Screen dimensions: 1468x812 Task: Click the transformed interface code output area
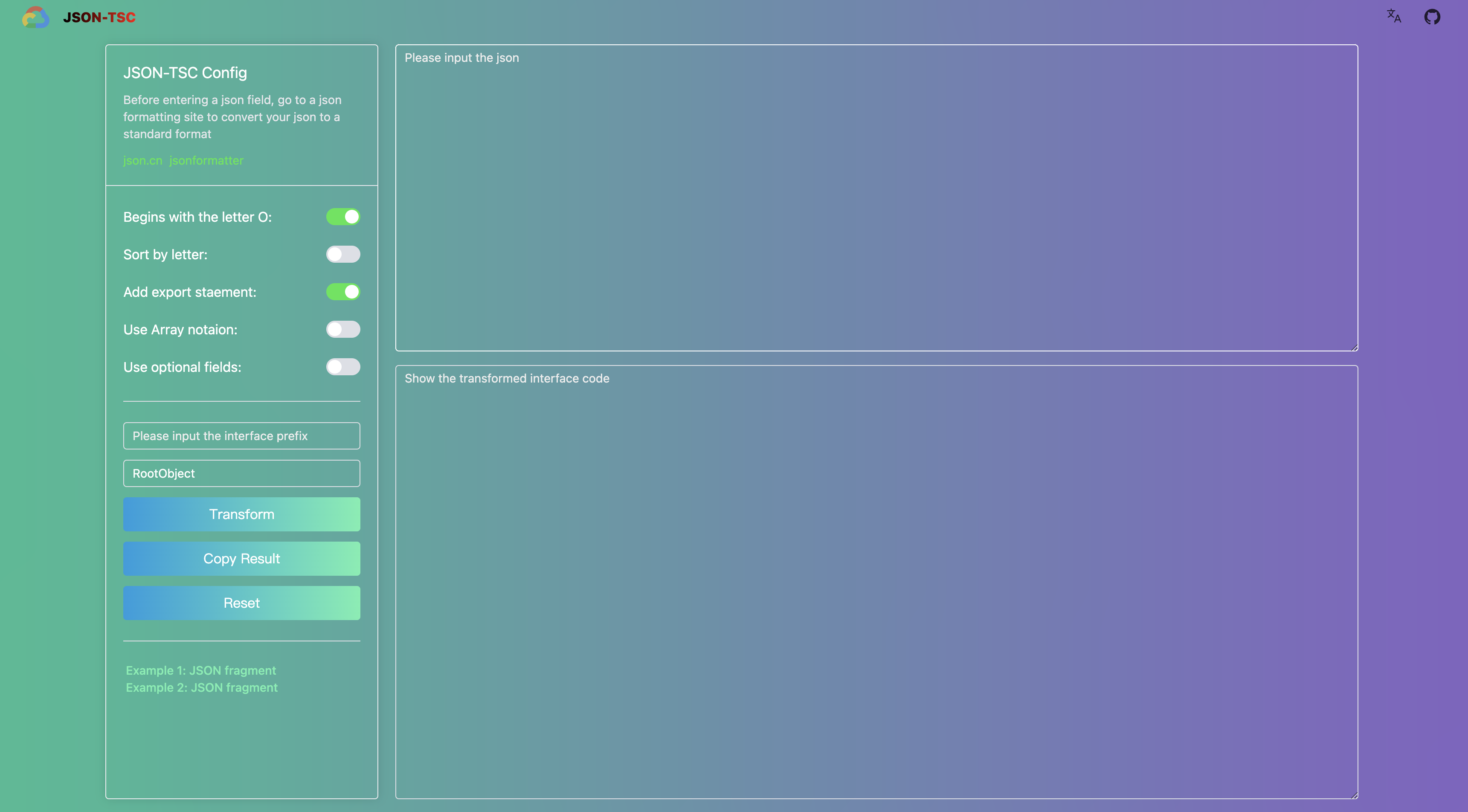(876, 582)
